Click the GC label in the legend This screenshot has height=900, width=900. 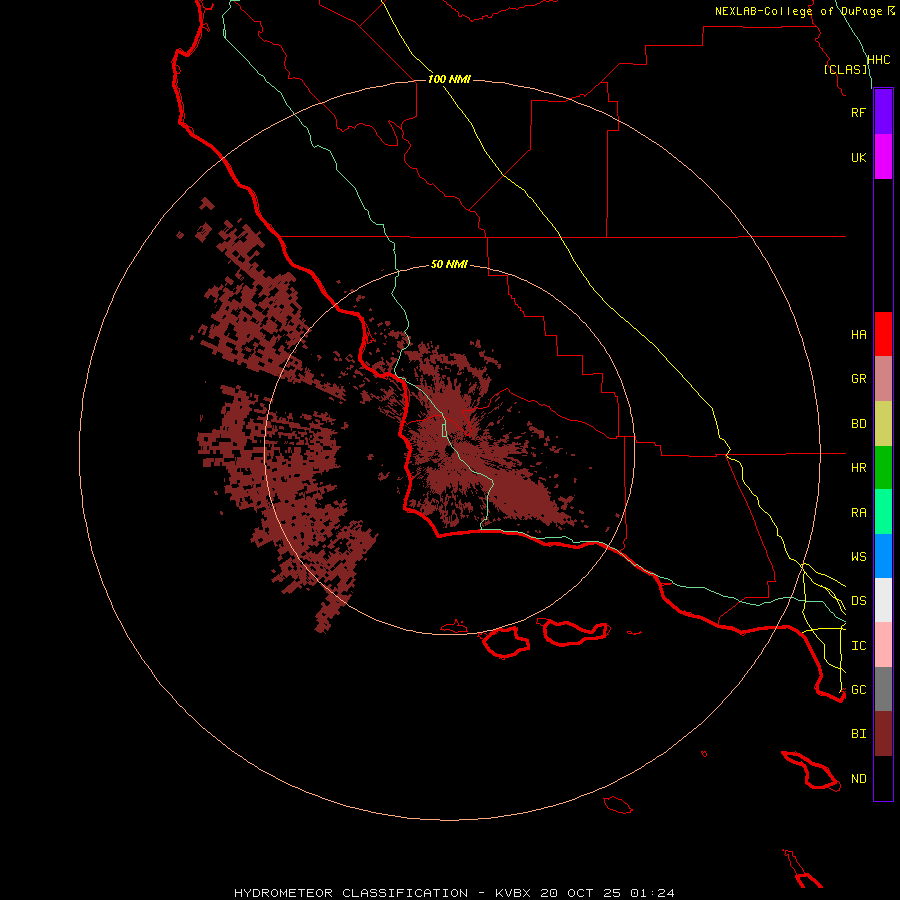pos(858,690)
